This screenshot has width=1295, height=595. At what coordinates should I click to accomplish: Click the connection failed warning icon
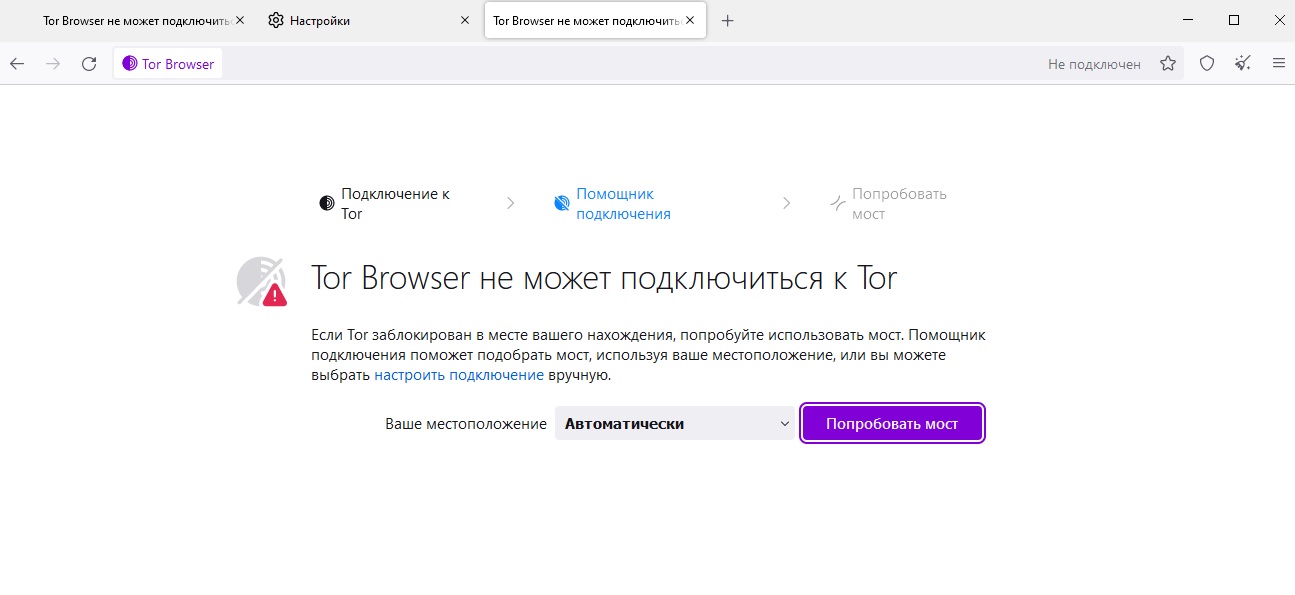[262, 281]
